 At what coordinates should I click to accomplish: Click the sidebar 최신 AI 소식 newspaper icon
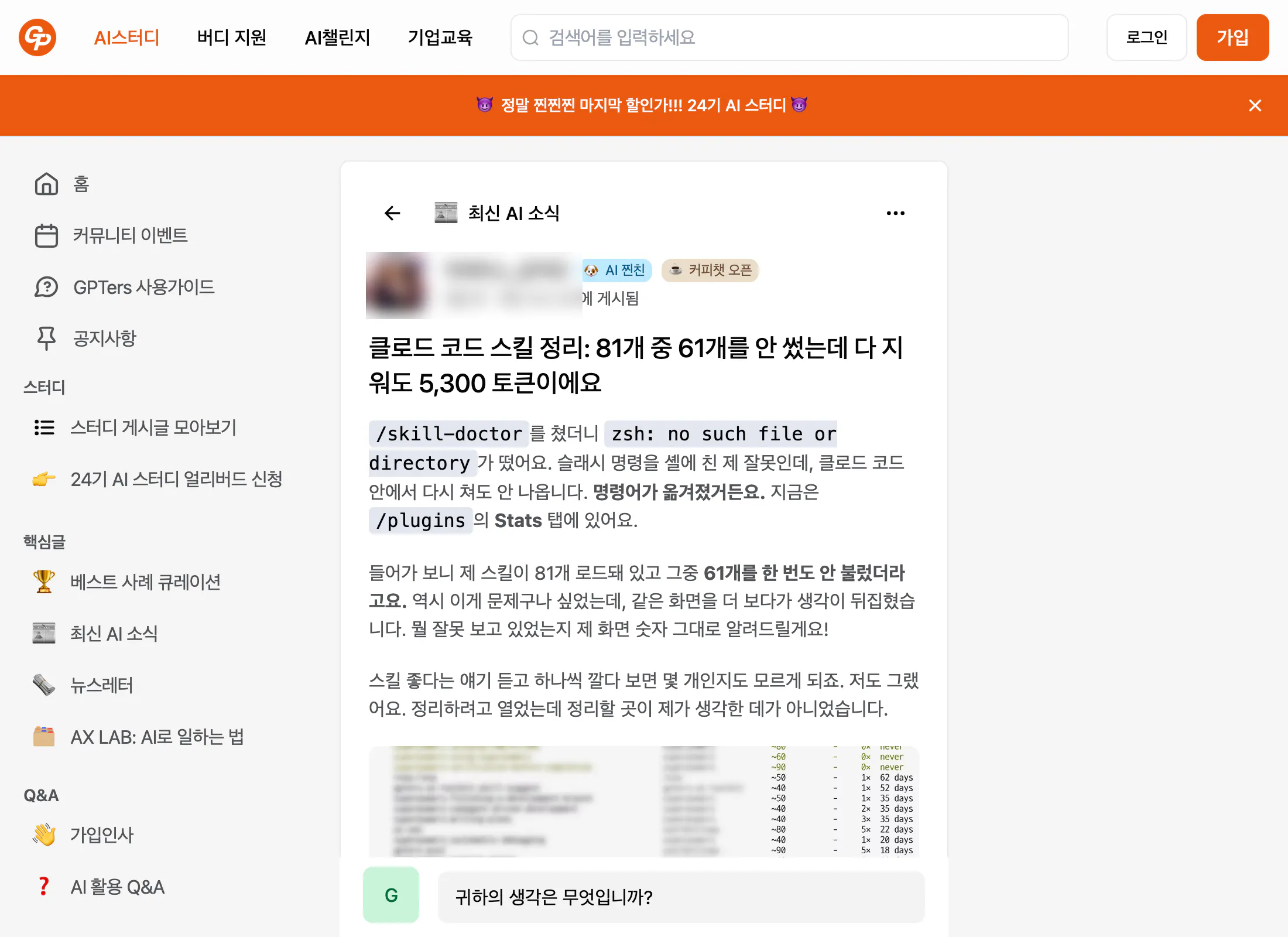44,633
